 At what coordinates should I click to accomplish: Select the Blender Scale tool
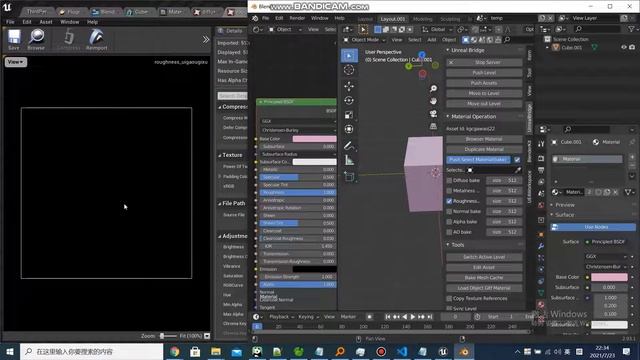(x=349, y=115)
